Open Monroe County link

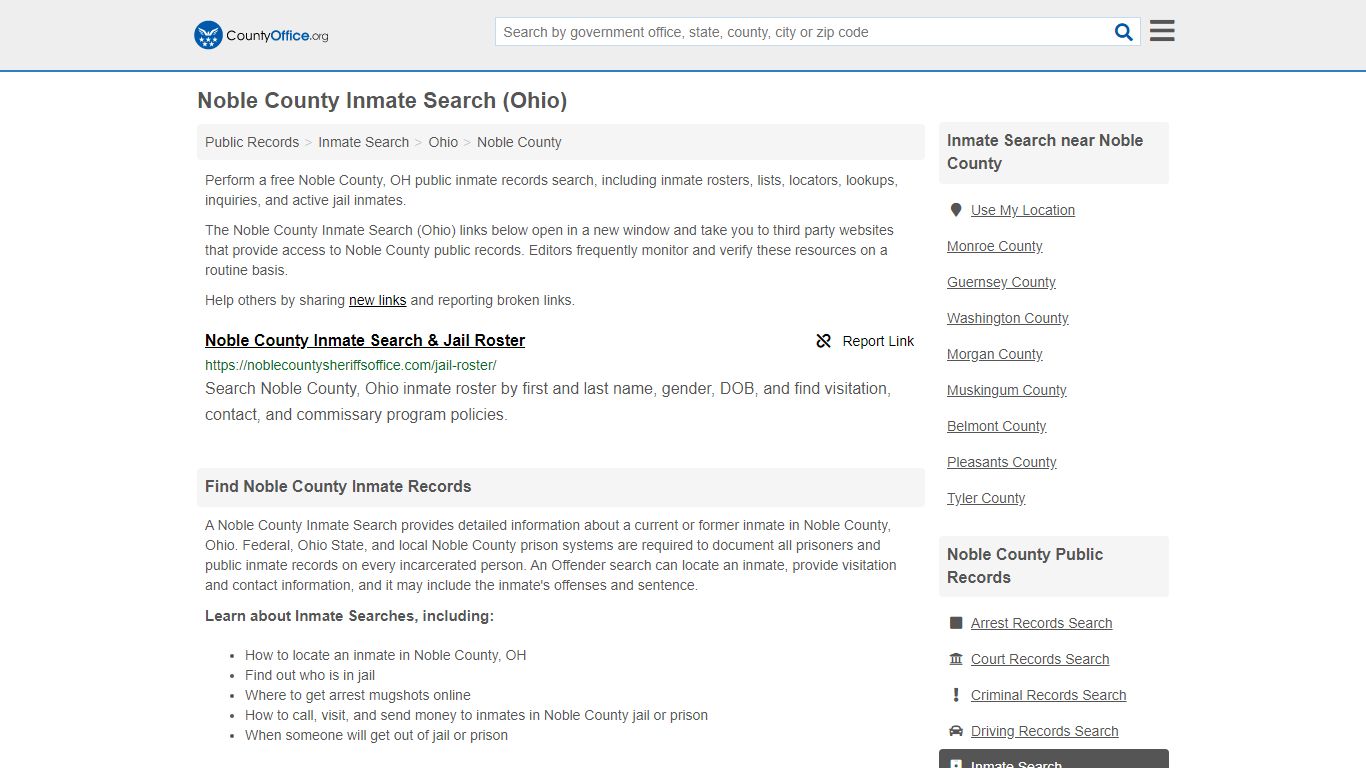point(995,246)
